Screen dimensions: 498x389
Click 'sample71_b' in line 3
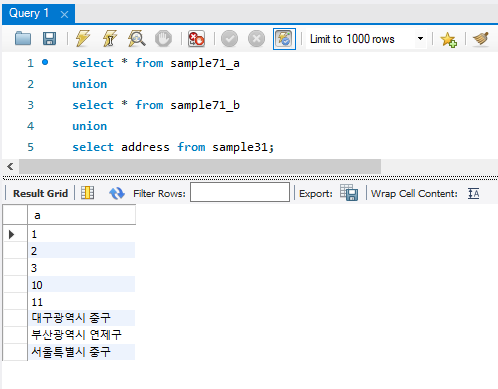click(205, 105)
